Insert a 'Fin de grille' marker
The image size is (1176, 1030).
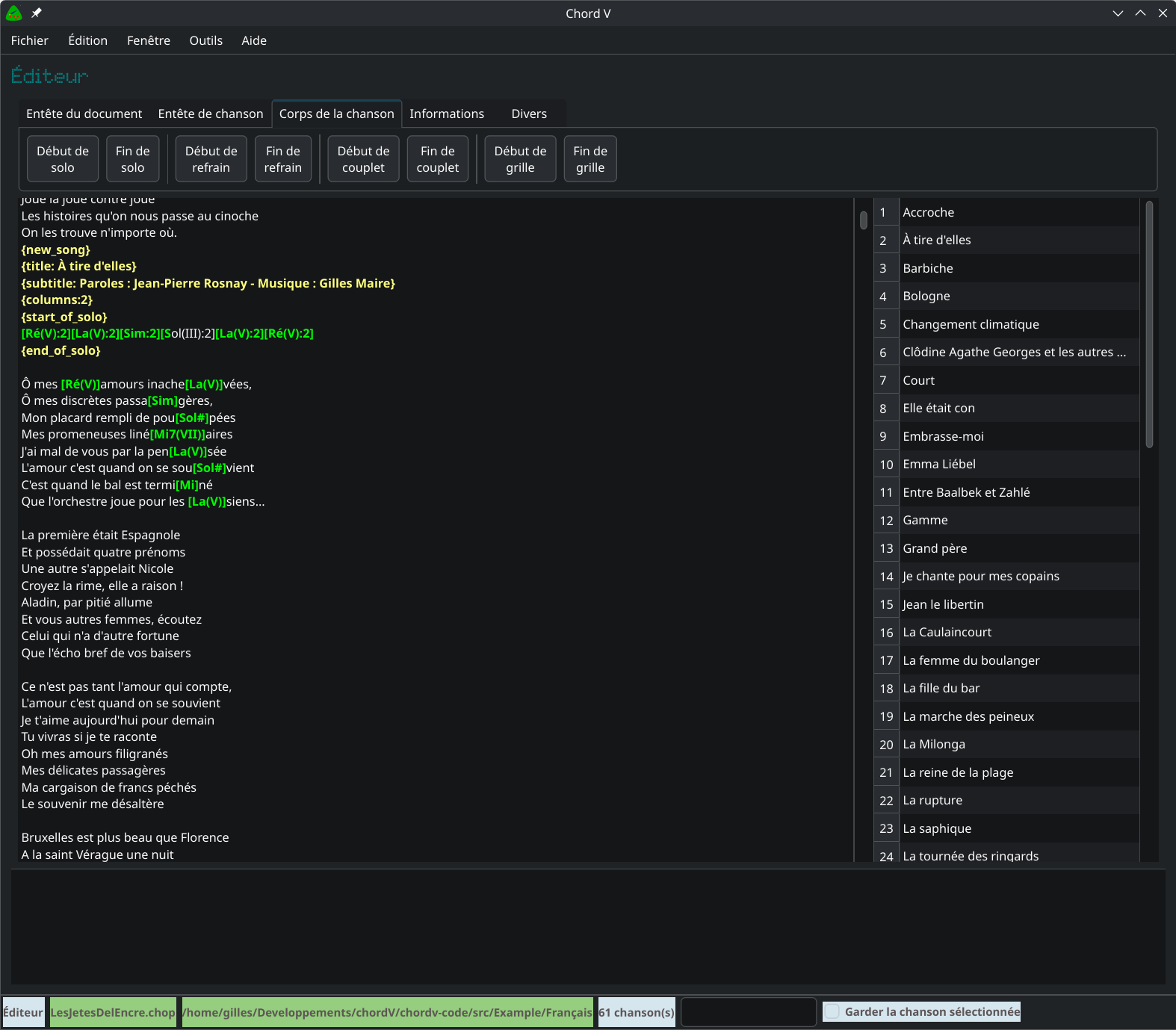click(x=589, y=159)
